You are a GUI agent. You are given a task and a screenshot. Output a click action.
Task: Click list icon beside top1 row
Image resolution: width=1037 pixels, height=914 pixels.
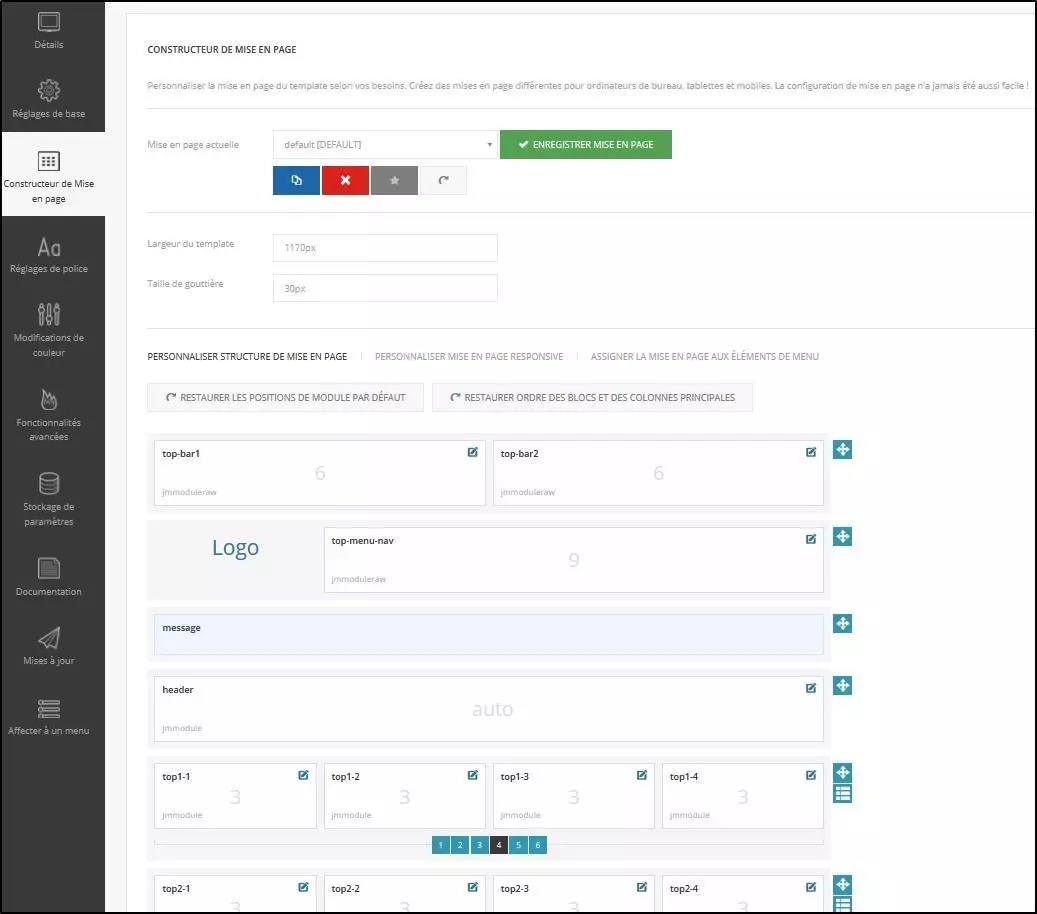tap(843, 794)
